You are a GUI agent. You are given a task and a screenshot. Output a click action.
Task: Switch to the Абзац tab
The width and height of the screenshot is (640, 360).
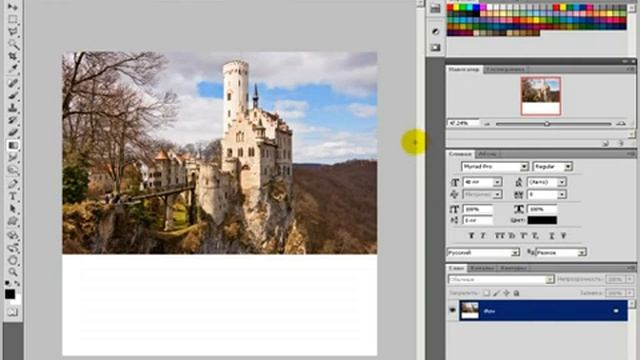coord(487,154)
